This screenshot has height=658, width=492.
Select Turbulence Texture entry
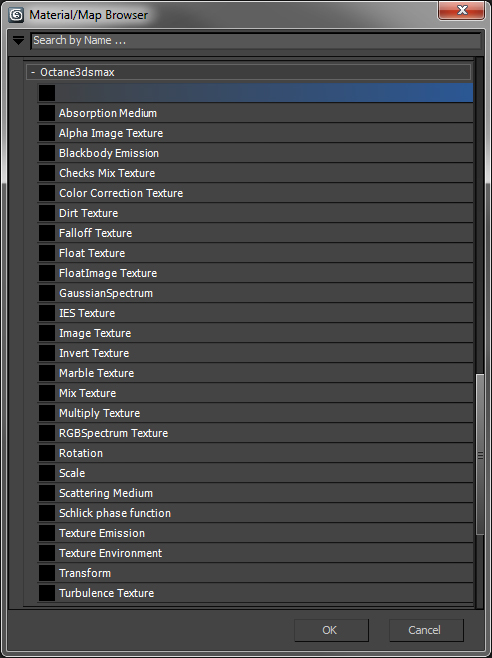[255, 593]
